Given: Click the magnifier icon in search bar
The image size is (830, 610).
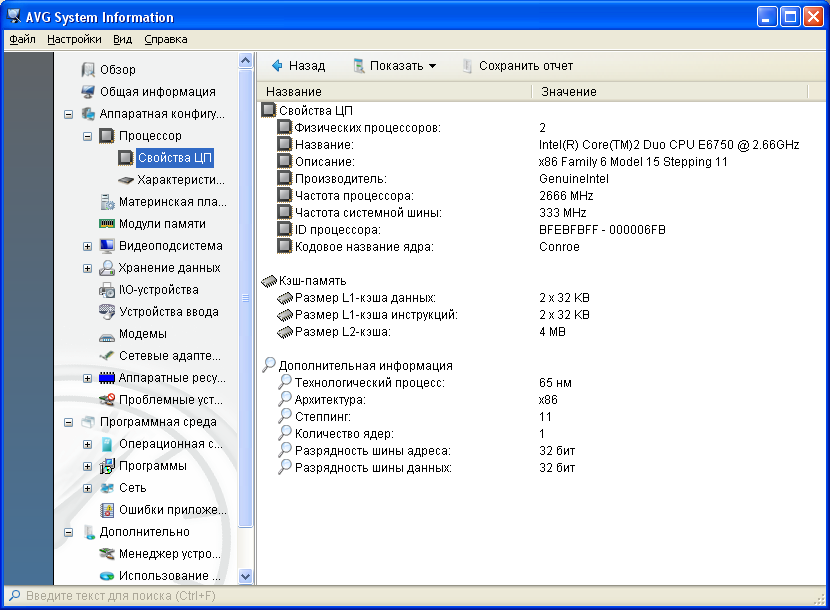Looking at the screenshot, I should [x=14, y=596].
